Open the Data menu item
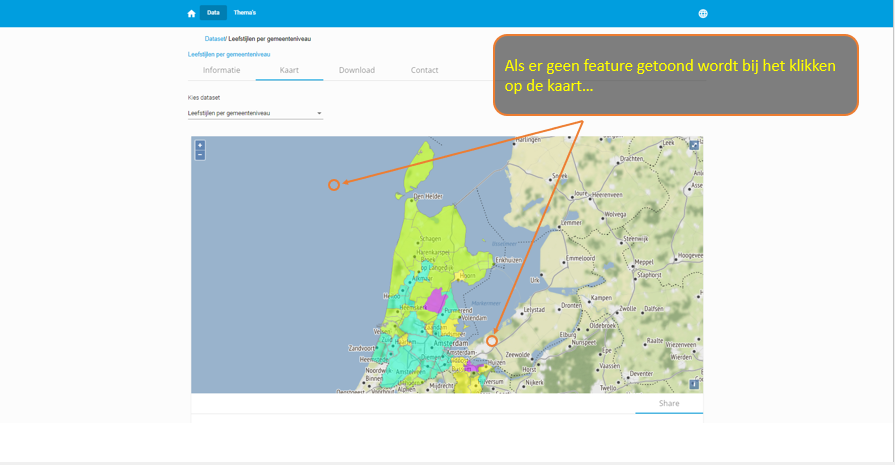The height and width of the screenshot is (465, 895). (213, 13)
